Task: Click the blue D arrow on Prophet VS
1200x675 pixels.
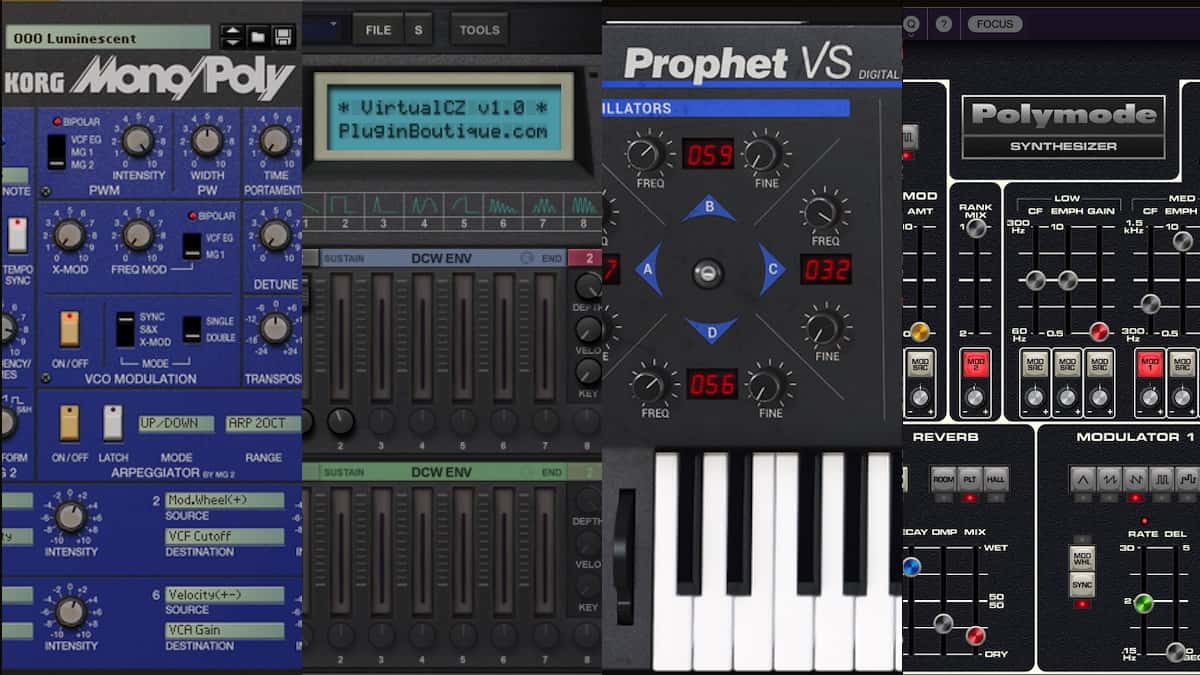Action: 710,330
